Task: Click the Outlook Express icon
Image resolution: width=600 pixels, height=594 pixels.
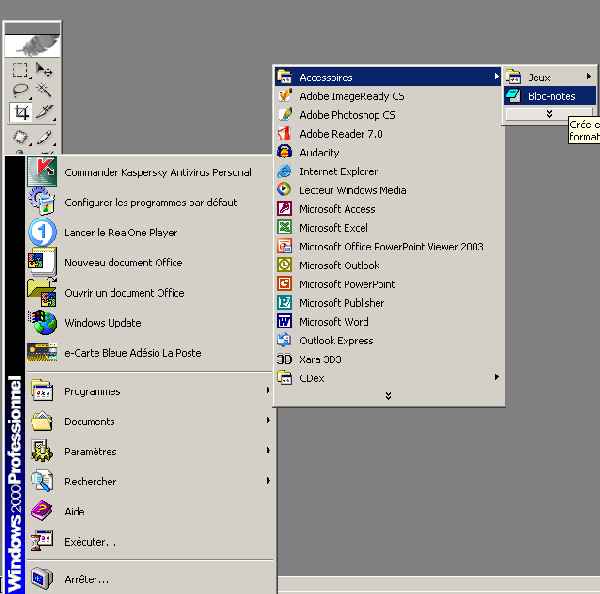Action: (284, 340)
